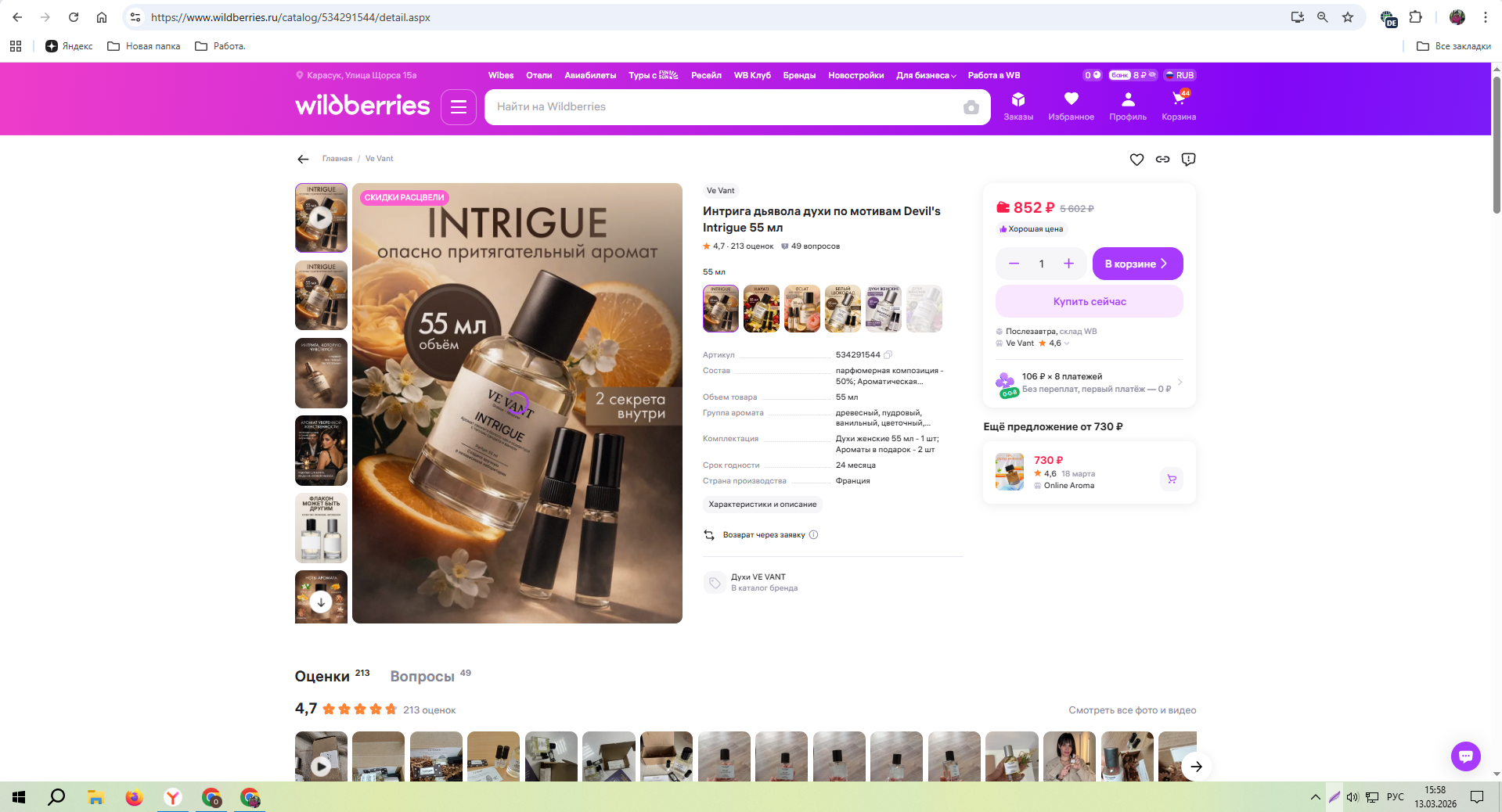Open the 49 вопросов link under title
The height and width of the screenshot is (812, 1502).
[810, 246]
